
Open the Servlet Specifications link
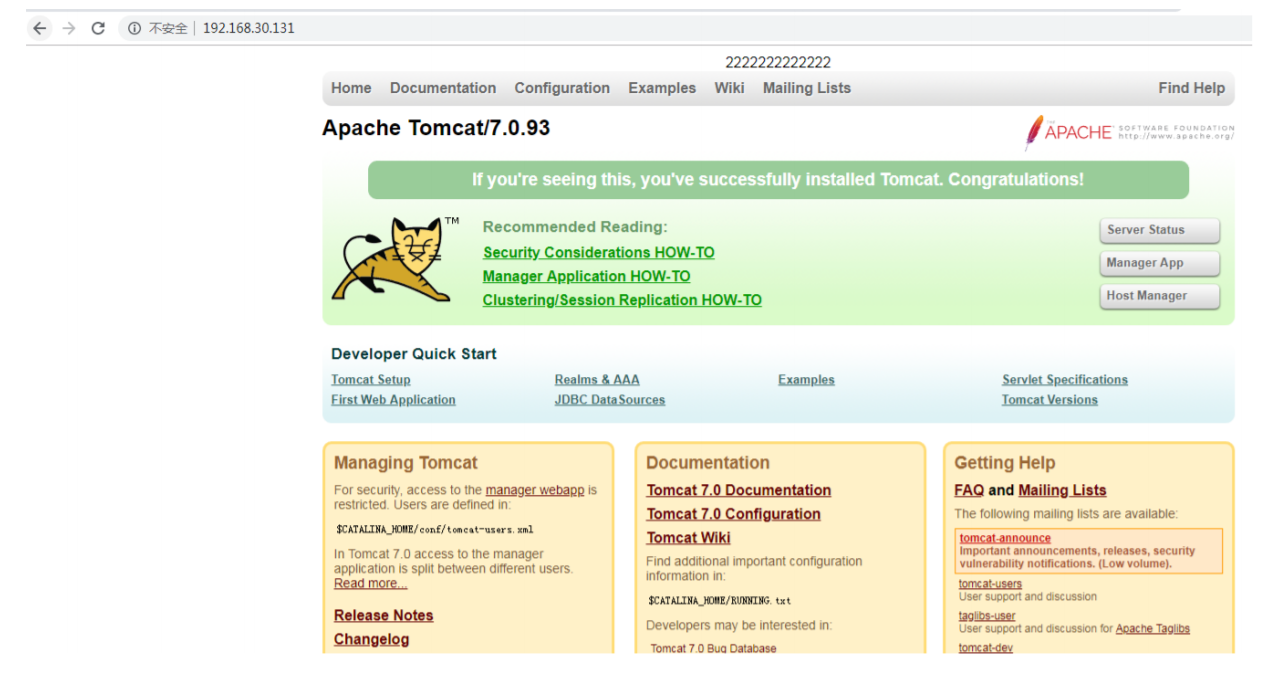[1065, 380]
